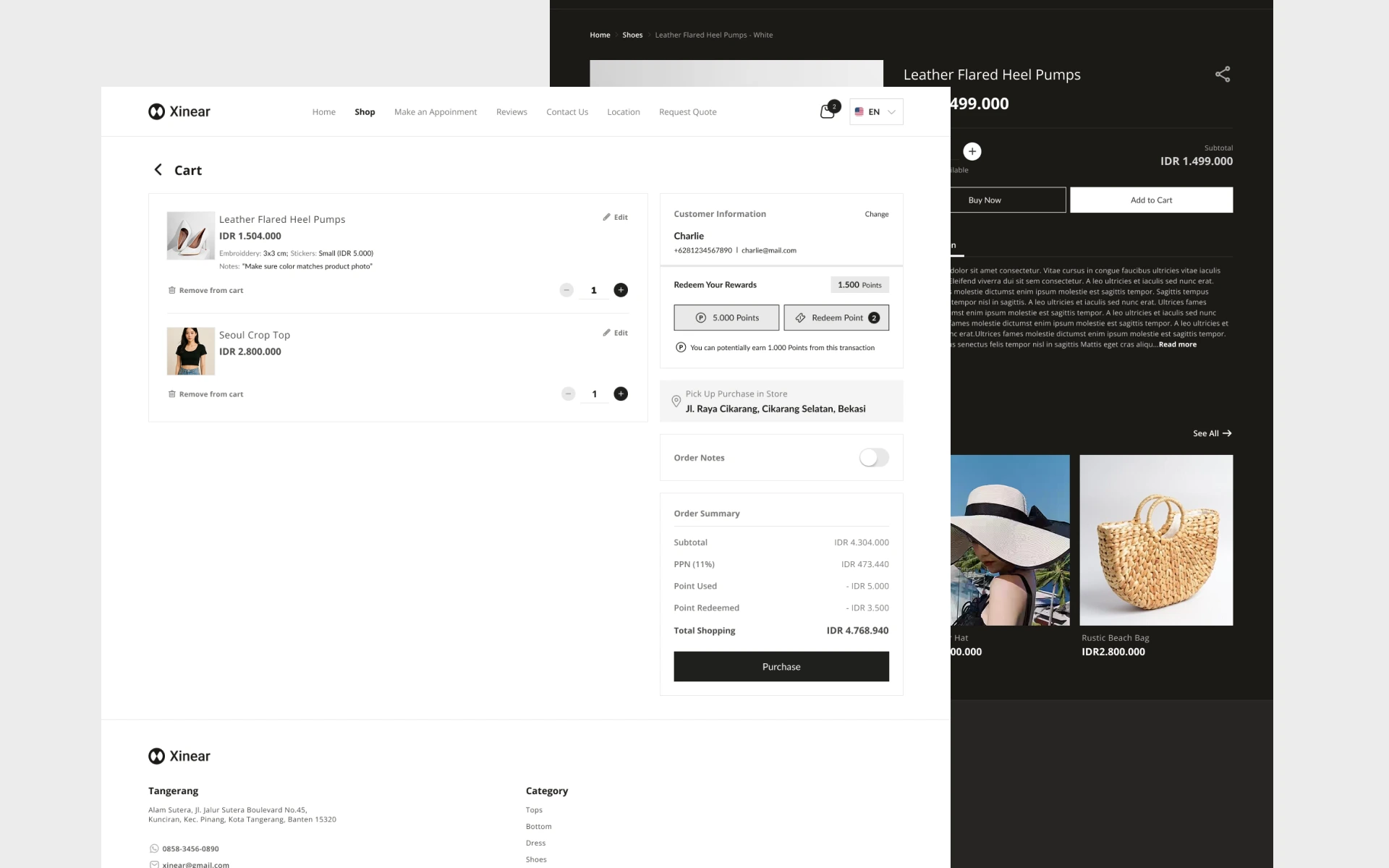Open the Rustic Beach Bag product thumbnail
Image resolution: width=1389 pixels, height=868 pixels.
coord(1156,540)
